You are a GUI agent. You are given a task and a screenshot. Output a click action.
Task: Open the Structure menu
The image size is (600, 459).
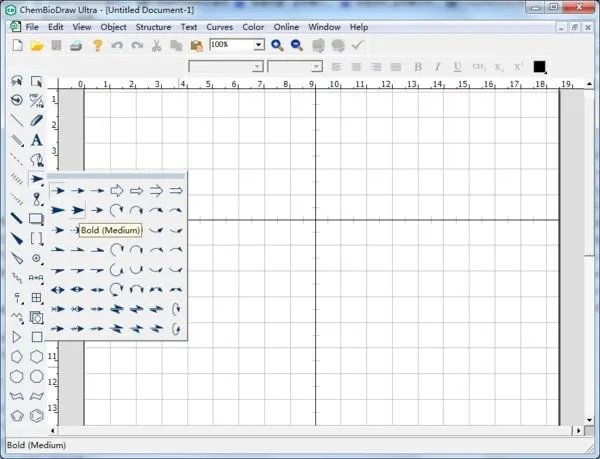[153, 27]
